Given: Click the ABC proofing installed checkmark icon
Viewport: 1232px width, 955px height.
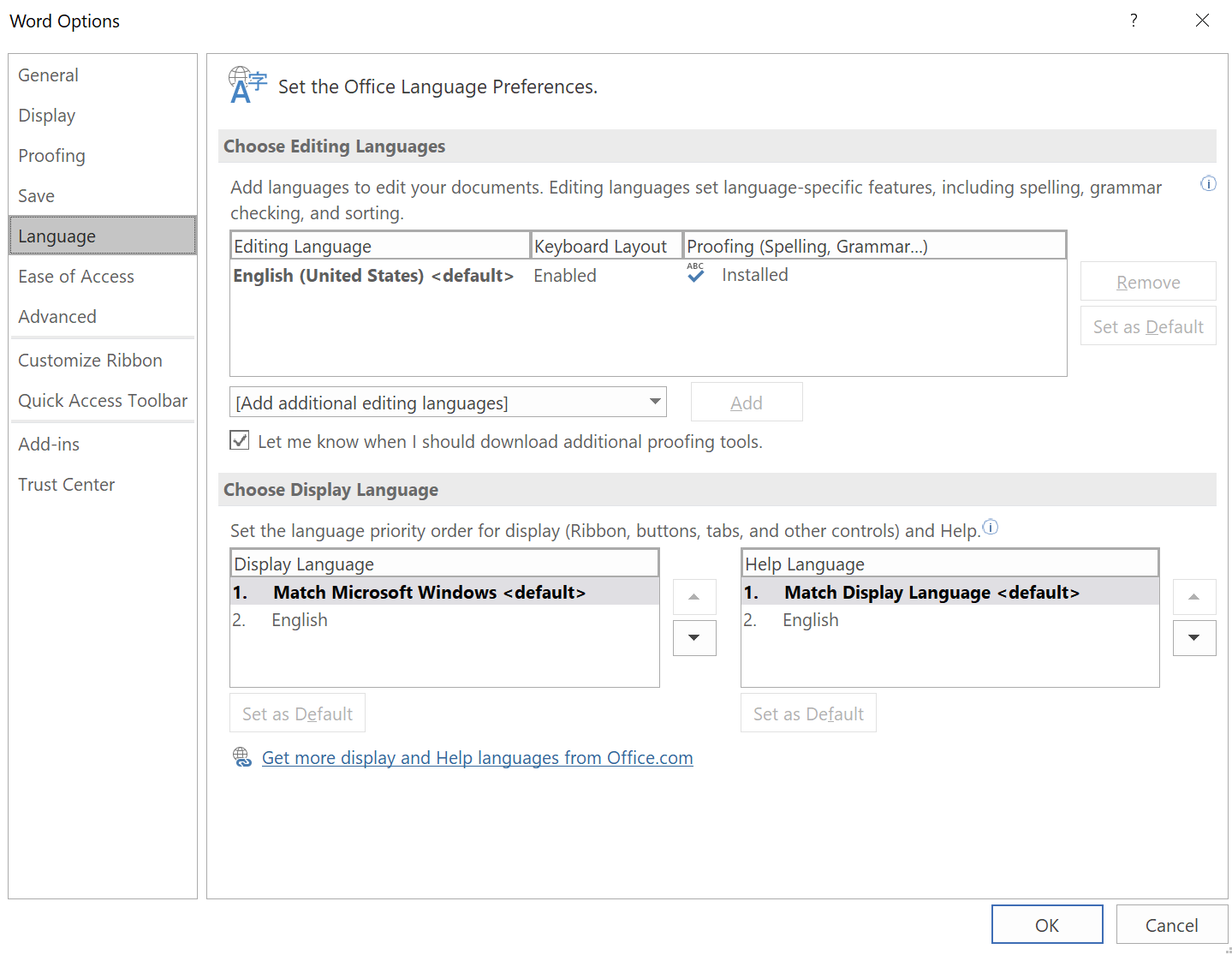Looking at the screenshot, I should [x=695, y=273].
